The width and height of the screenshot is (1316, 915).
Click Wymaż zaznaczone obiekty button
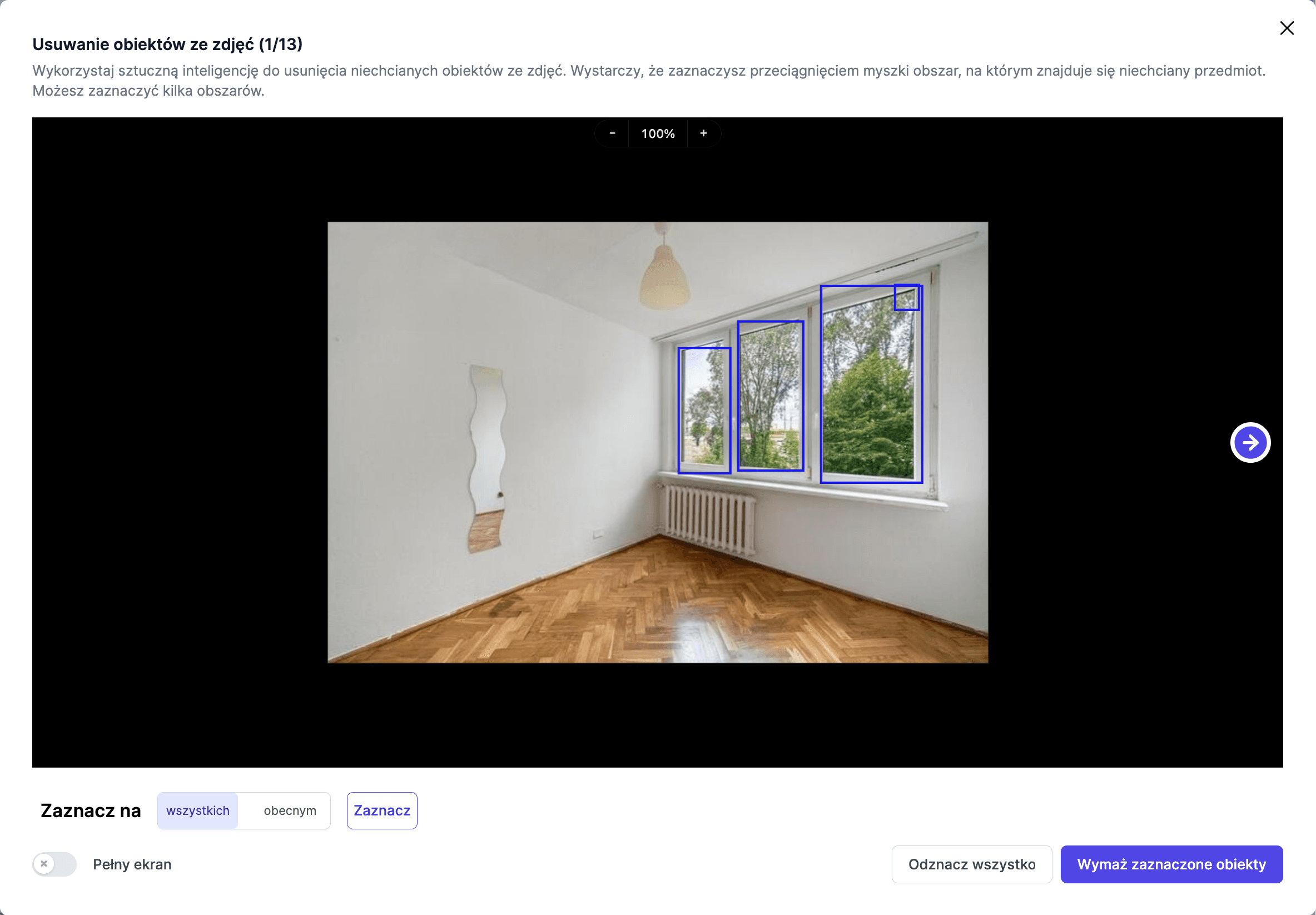point(1171,864)
